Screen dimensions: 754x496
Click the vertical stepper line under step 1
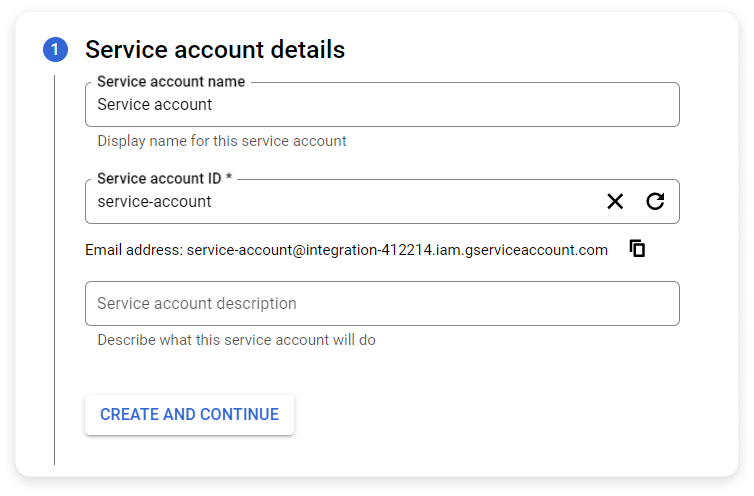[55, 270]
